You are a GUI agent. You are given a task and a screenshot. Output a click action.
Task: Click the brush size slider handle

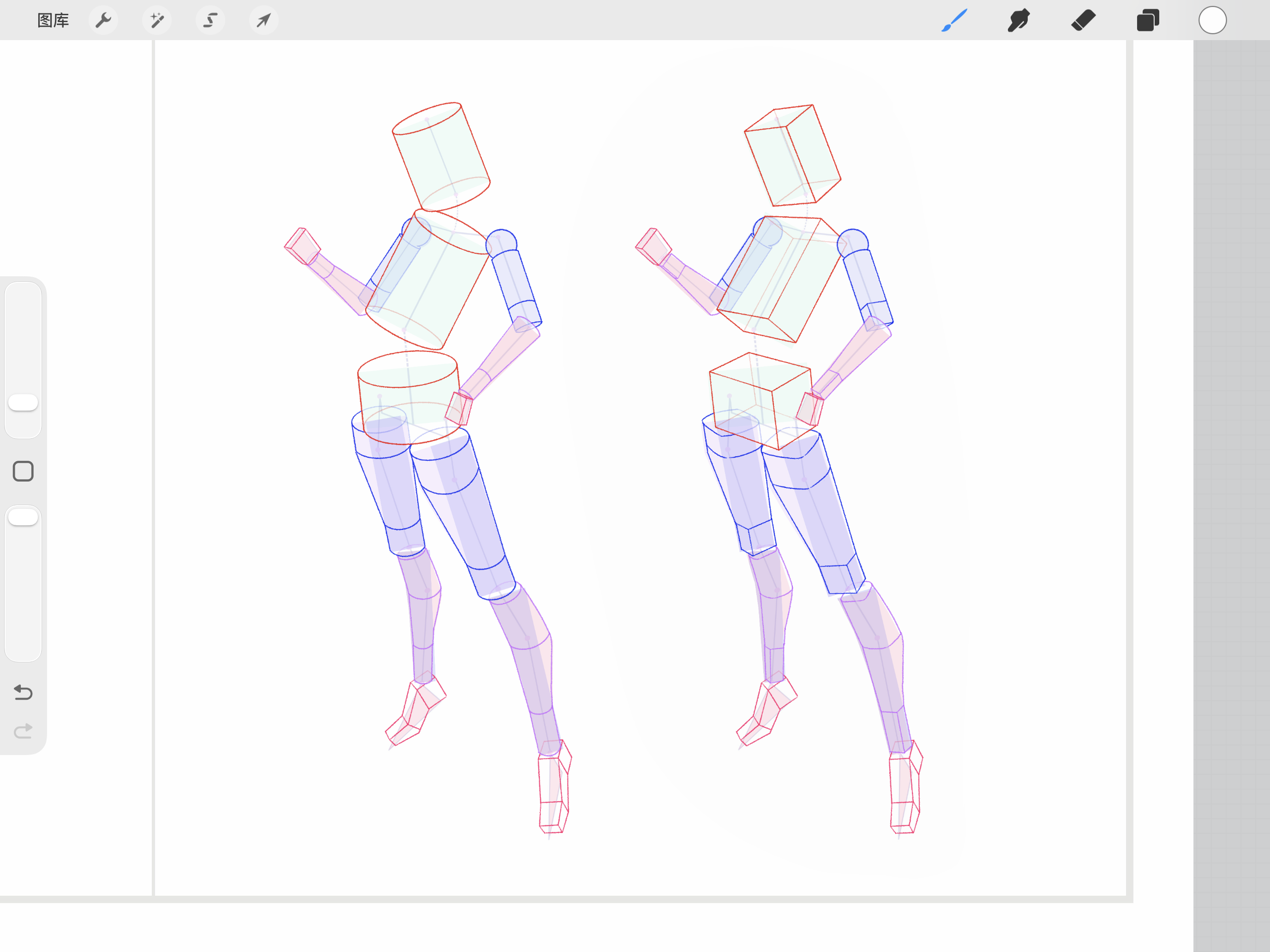[23, 403]
